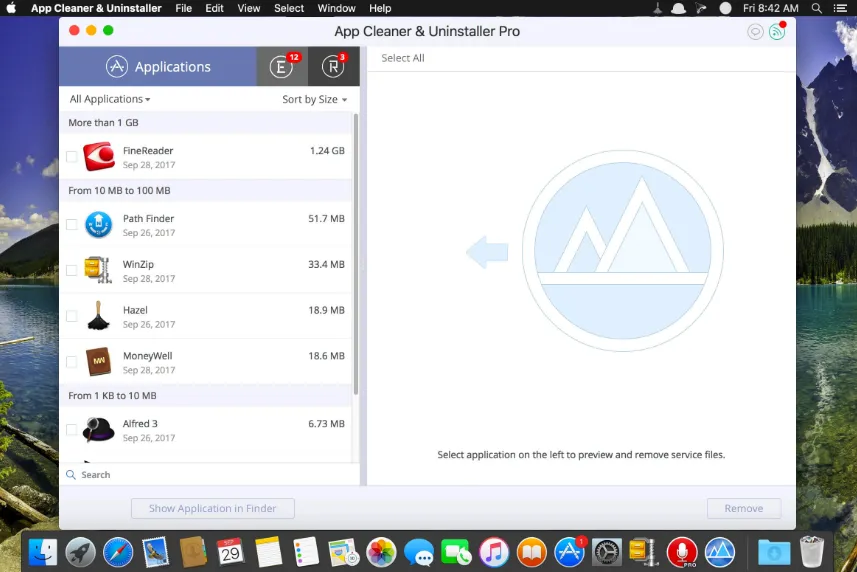Click the More than 1 GB group header
857x572 pixels.
pos(206,123)
